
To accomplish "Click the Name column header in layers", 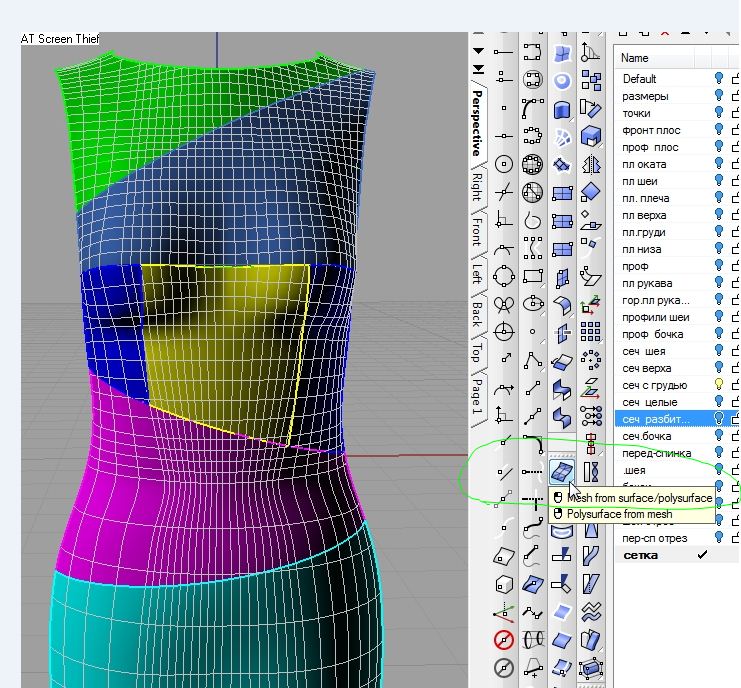I will (x=636, y=58).
